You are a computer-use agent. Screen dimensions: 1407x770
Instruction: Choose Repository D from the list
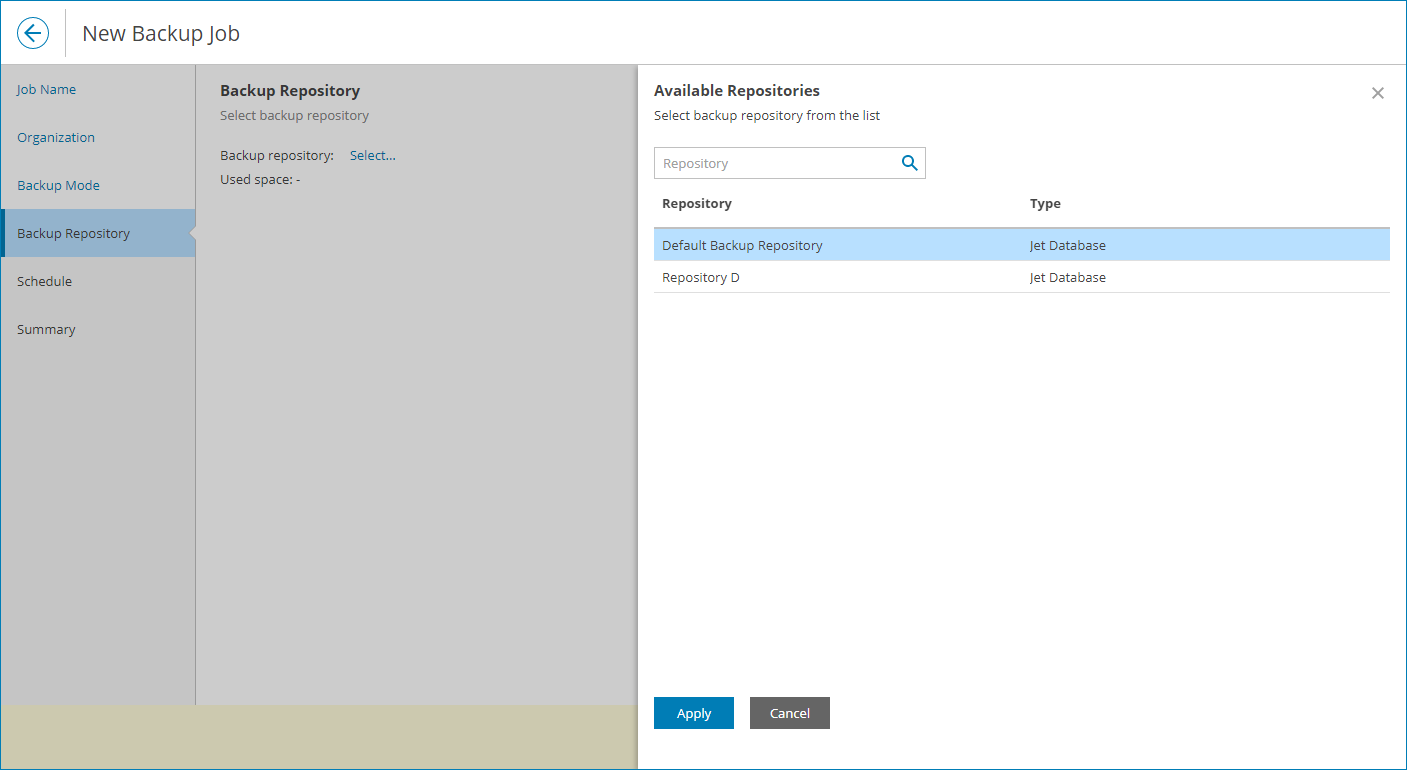coord(701,277)
